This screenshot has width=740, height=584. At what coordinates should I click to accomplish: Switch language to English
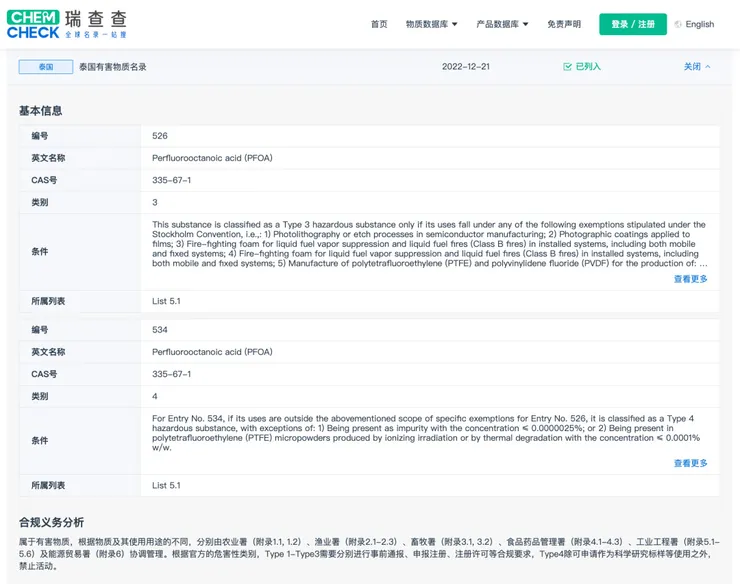(x=699, y=24)
